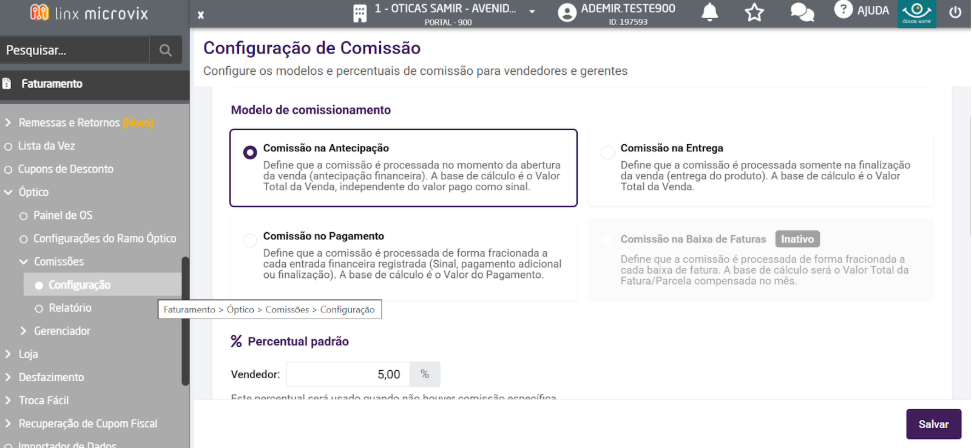
Task: Click the Pesquisar search field
Action: (x=74, y=50)
